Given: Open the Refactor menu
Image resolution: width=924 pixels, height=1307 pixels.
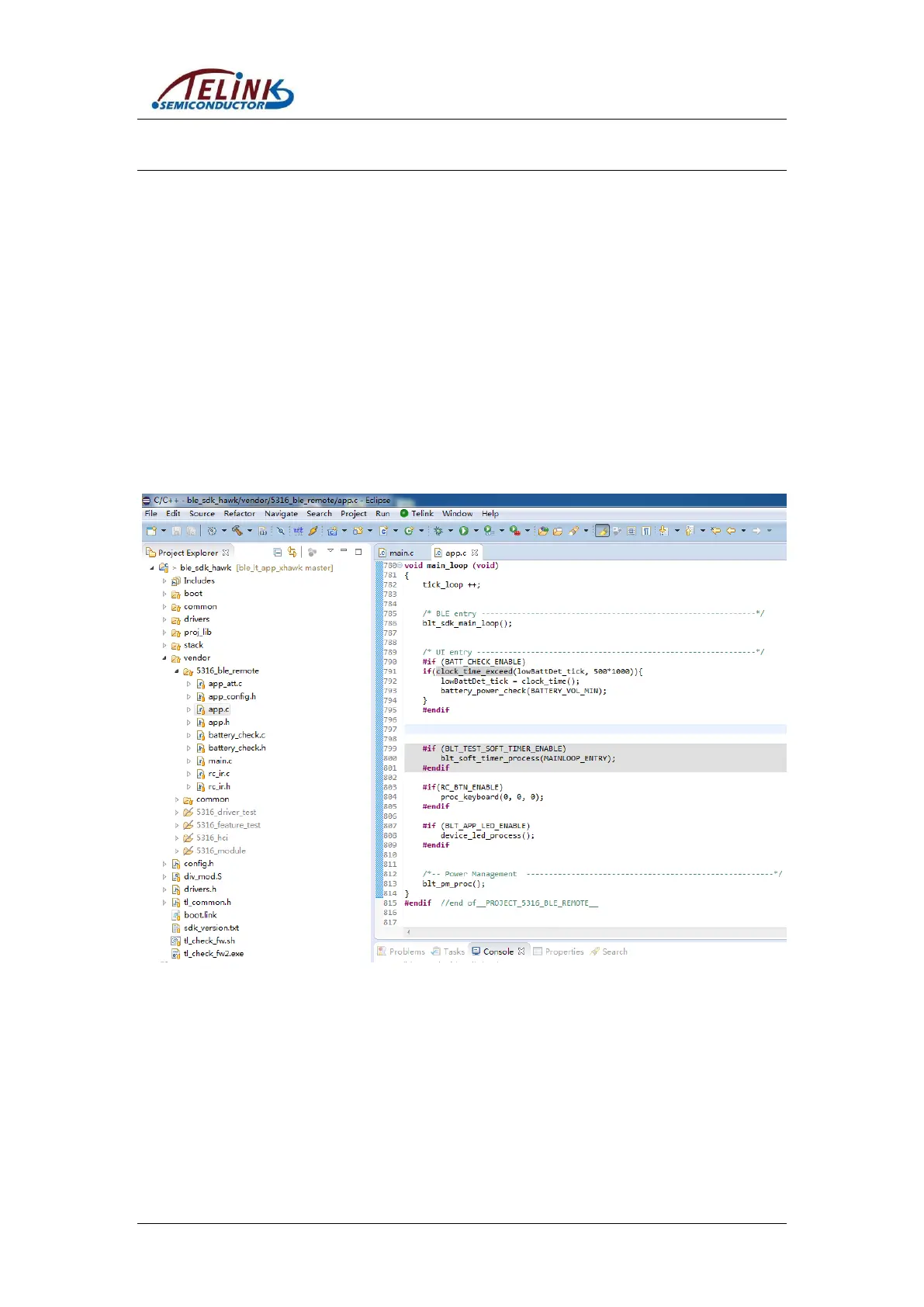Looking at the screenshot, I should [239, 514].
